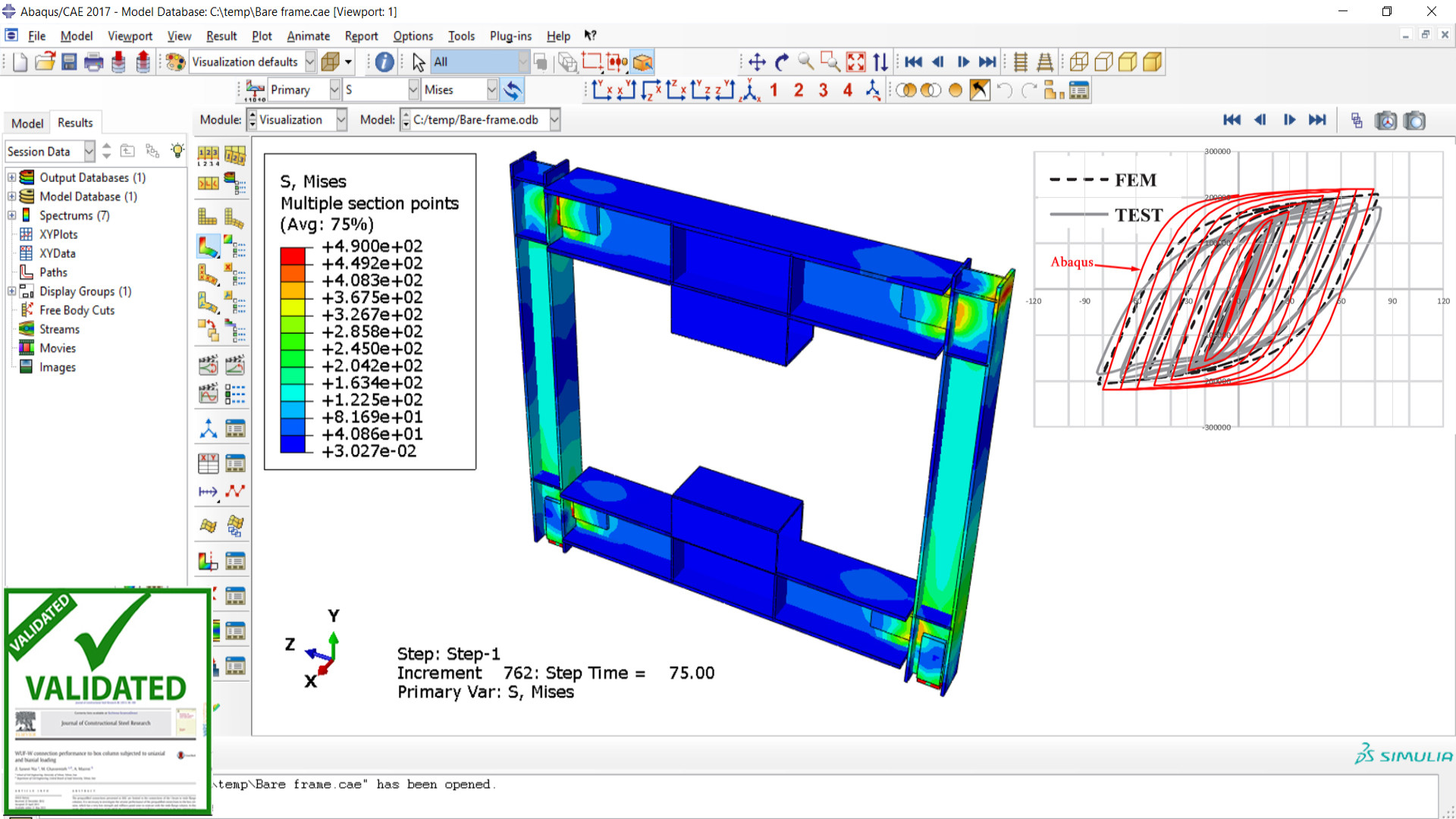Toggle the select from exterior entities icon
This screenshot has width=1456, height=819.
643,62
